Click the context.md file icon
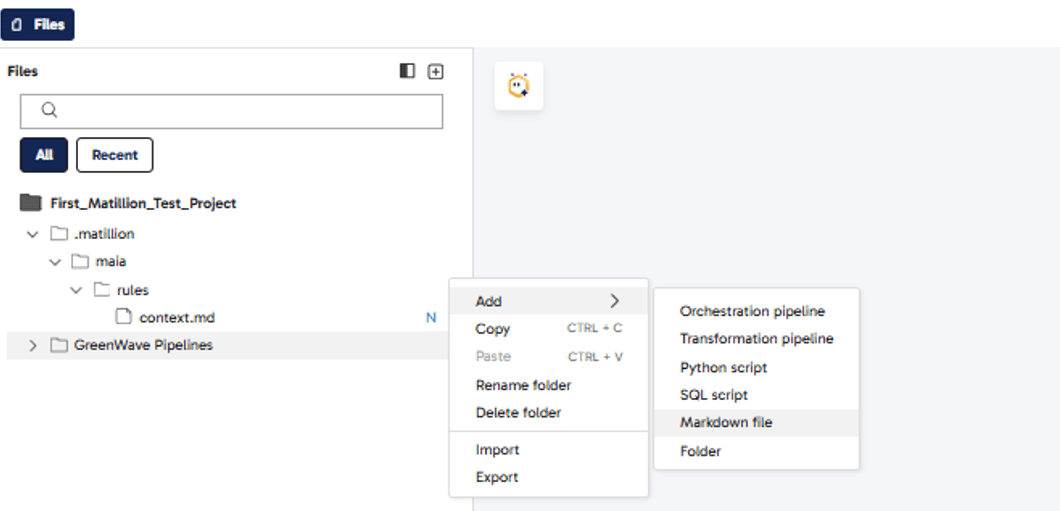 tap(123, 317)
